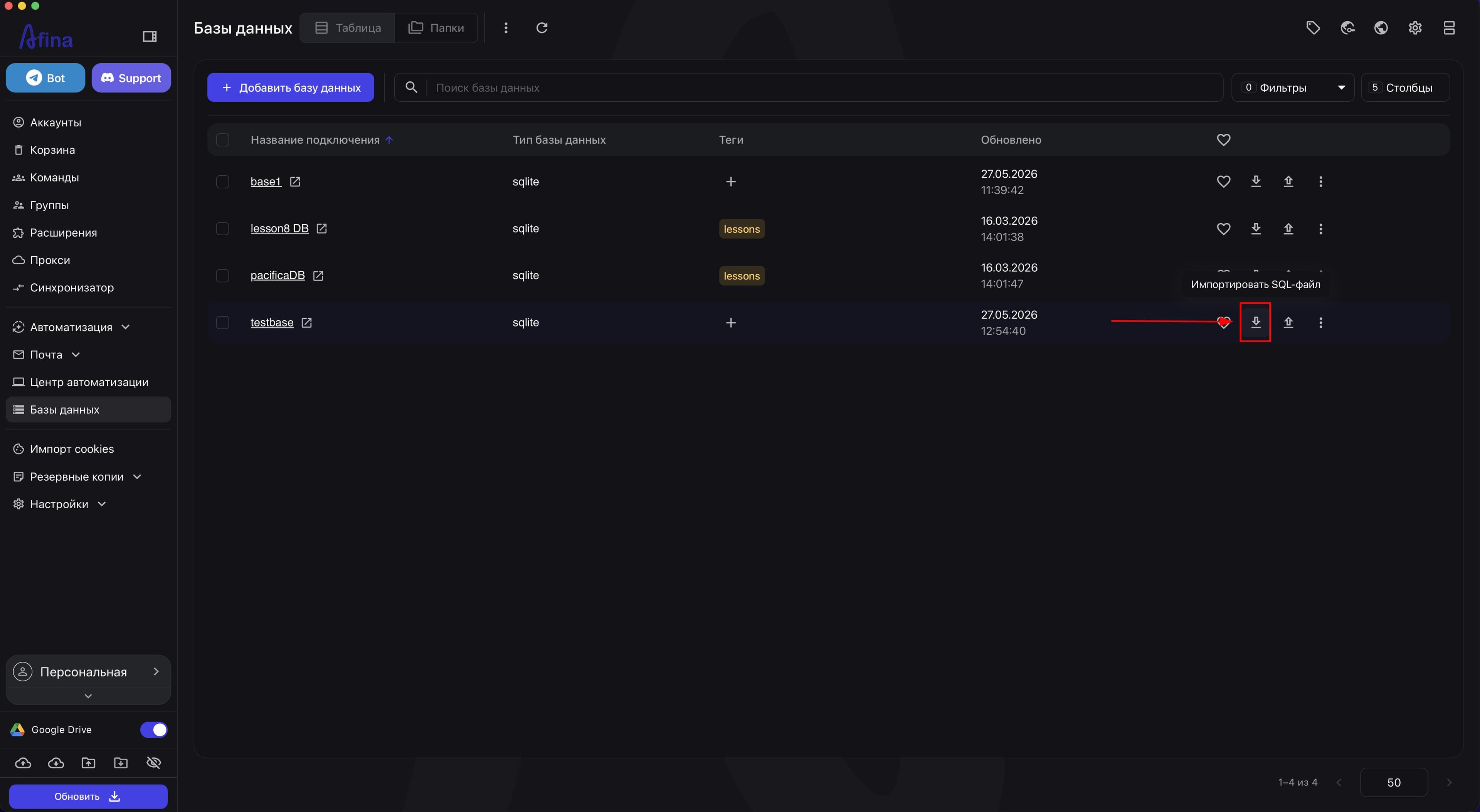The height and width of the screenshot is (812, 1480).
Task: Change rows per page value 50
Action: (x=1393, y=783)
